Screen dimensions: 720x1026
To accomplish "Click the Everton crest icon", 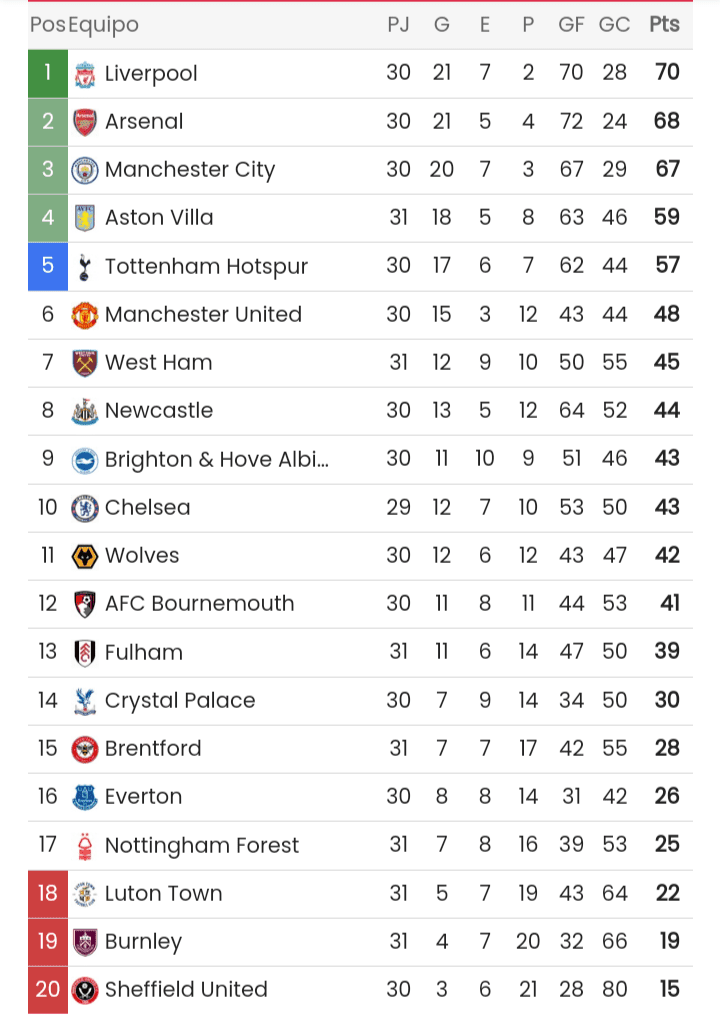I will coord(84,797).
